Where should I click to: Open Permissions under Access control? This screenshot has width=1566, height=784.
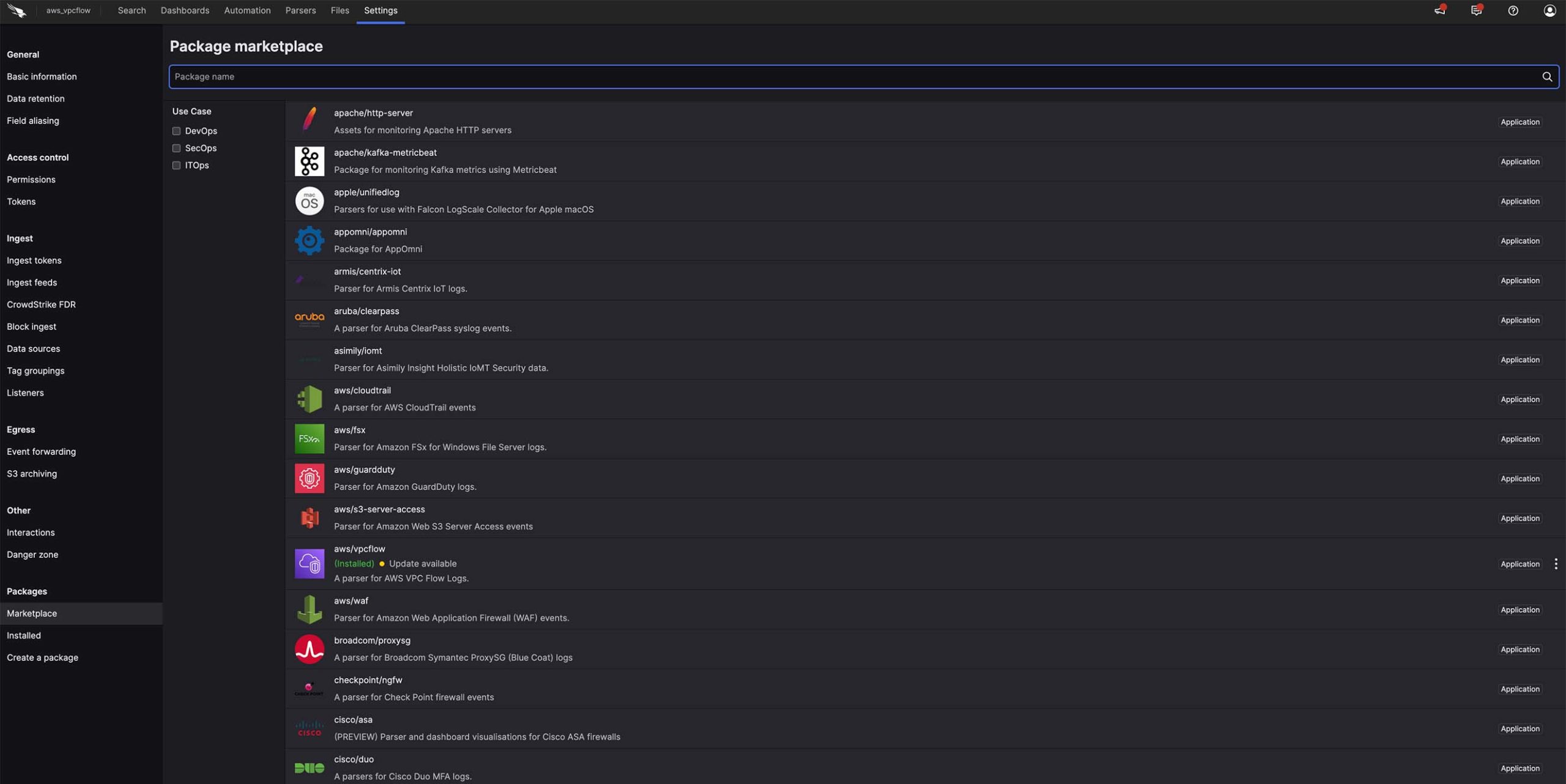31,179
